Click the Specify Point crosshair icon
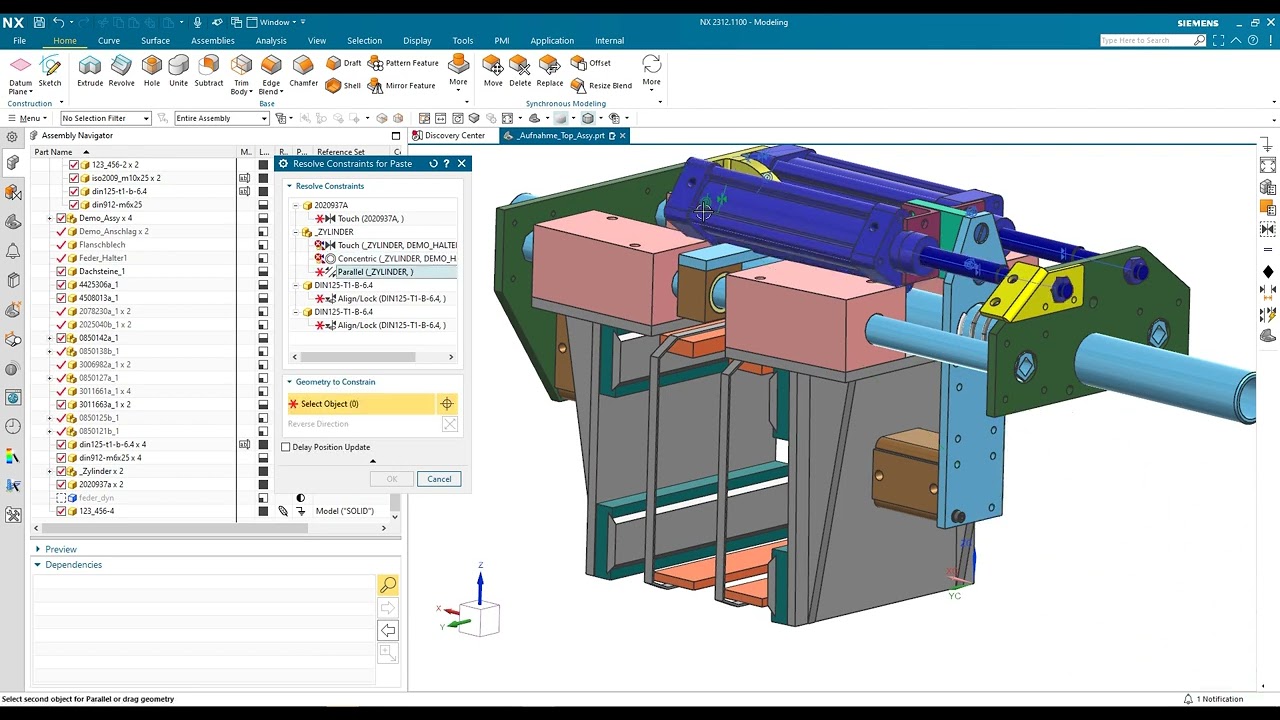The image size is (1280, 720). 447,404
